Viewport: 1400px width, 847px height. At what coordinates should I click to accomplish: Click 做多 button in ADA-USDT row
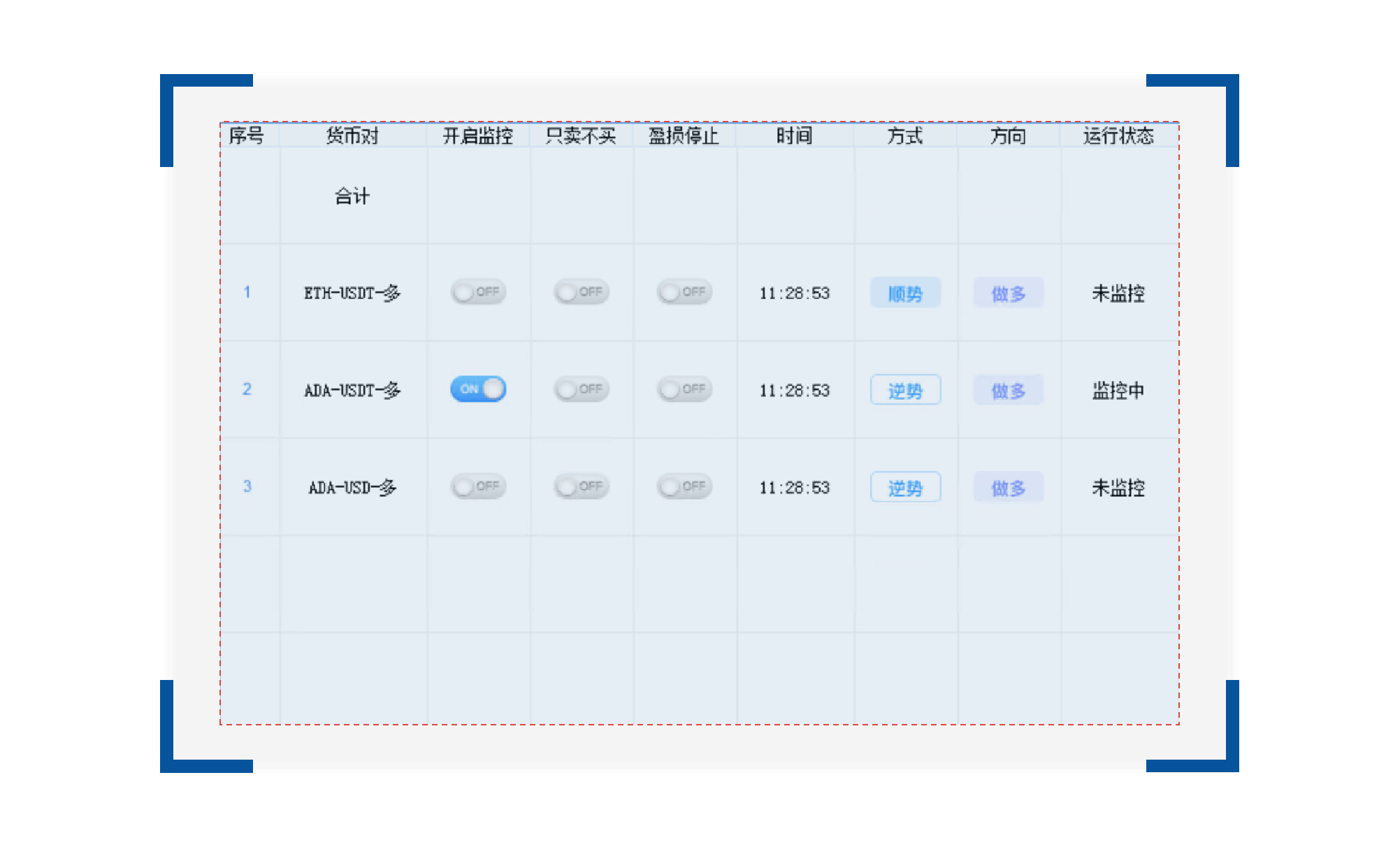1008,390
